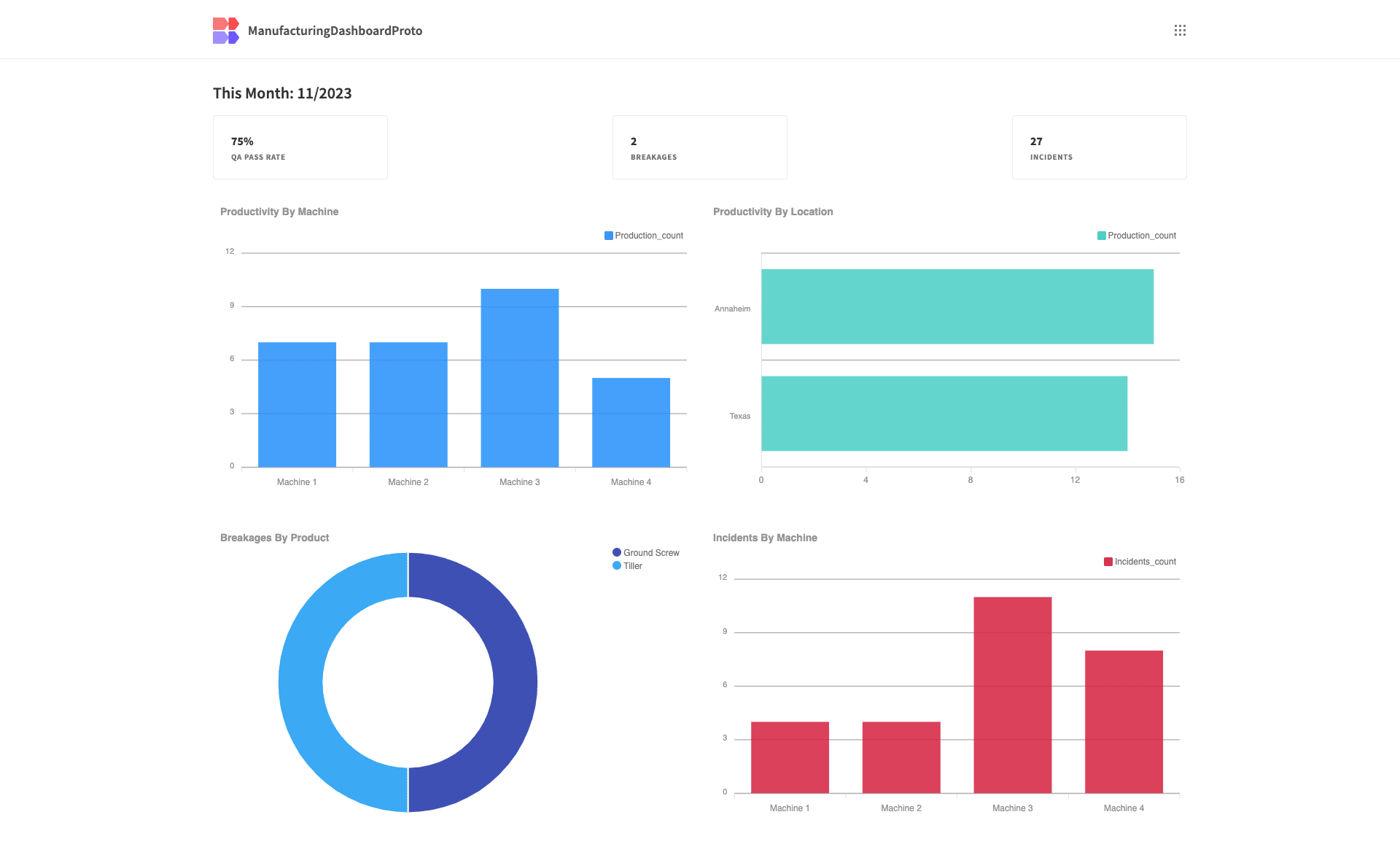Click the ManufacturingDashboardProto app title
Viewport: 1400px width, 844px height.
tap(335, 31)
